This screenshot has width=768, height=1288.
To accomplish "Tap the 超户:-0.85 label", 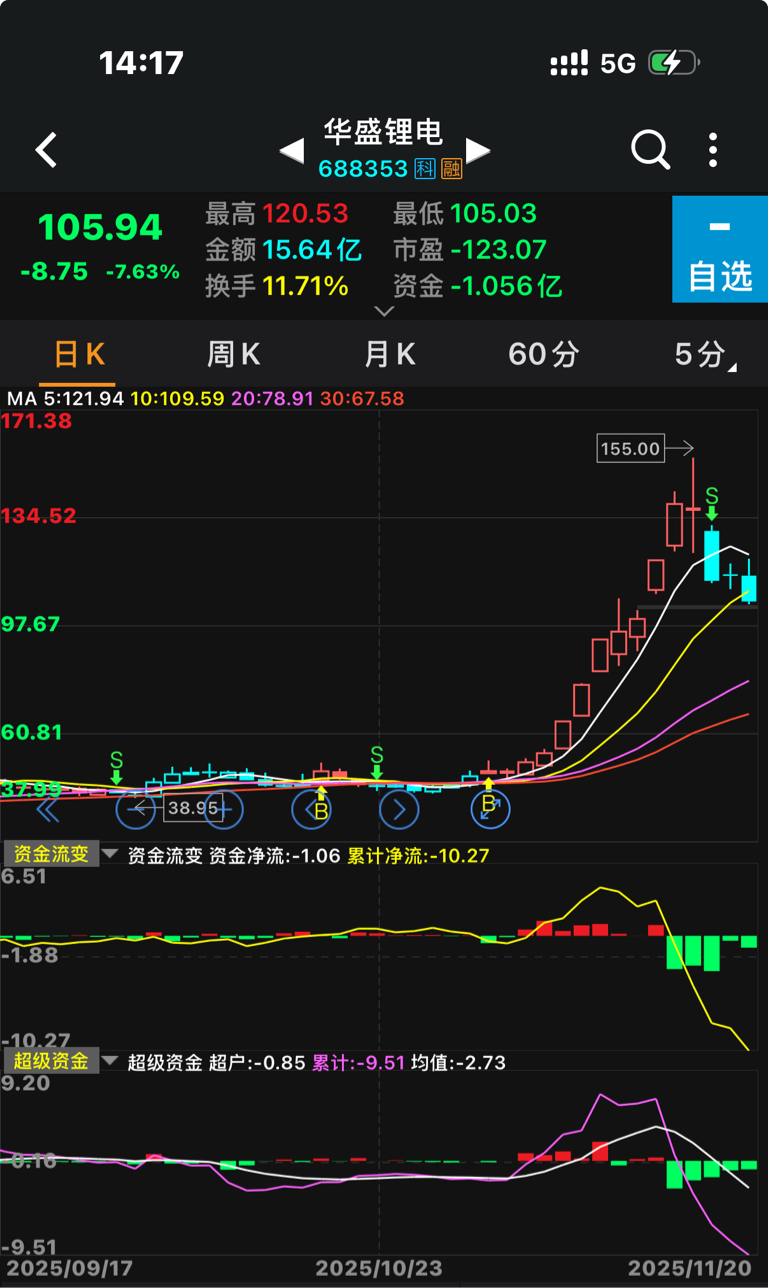I will pos(257,1062).
